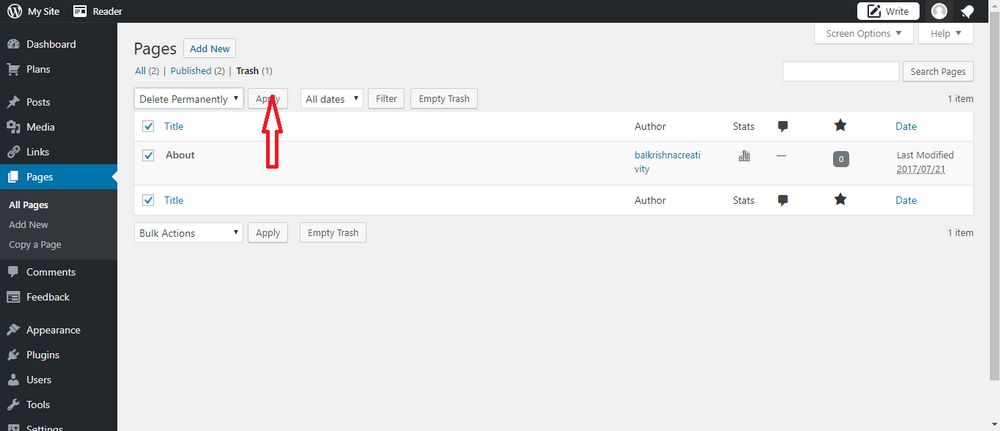The image size is (1000, 431).
Task: Toggle select-all checkbox in top Title row
Action: (x=149, y=126)
